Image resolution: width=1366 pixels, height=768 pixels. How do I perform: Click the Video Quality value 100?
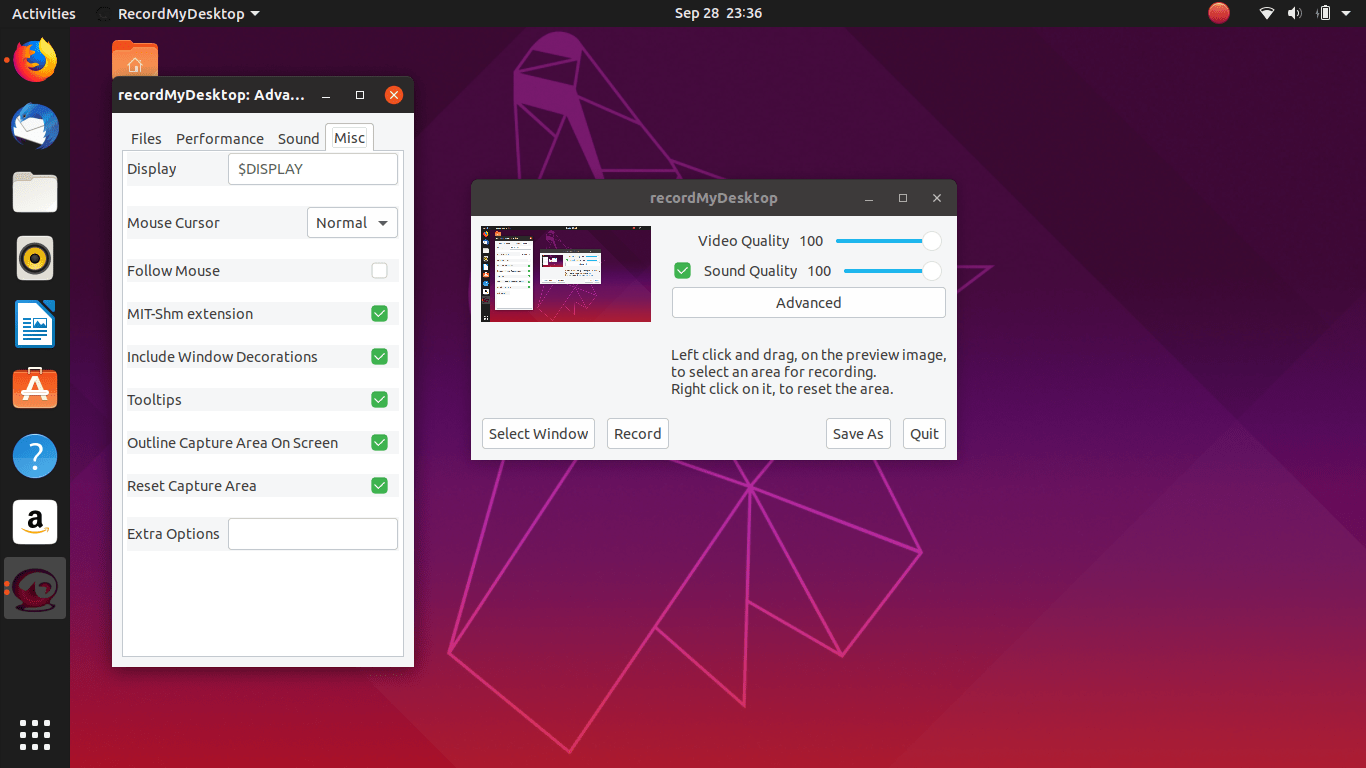point(811,241)
